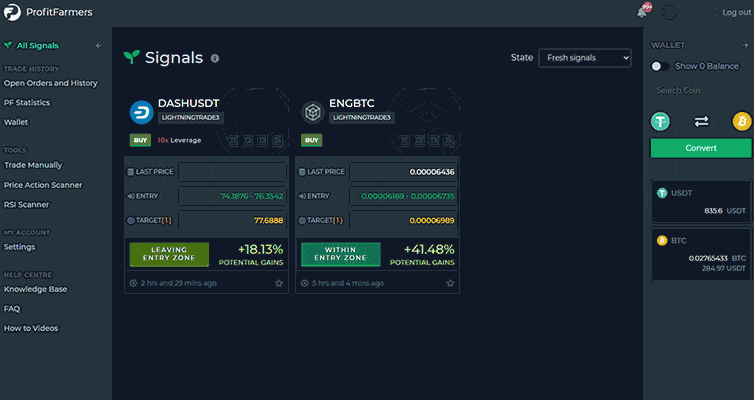Click the 0.02765433 BTC balance
This screenshot has height=400, width=754.
pos(717,259)
